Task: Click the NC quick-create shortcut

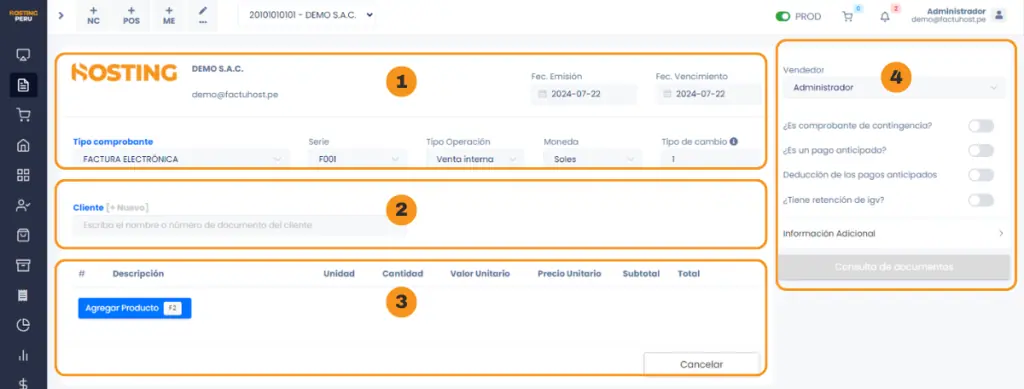Action: [93, 16]
